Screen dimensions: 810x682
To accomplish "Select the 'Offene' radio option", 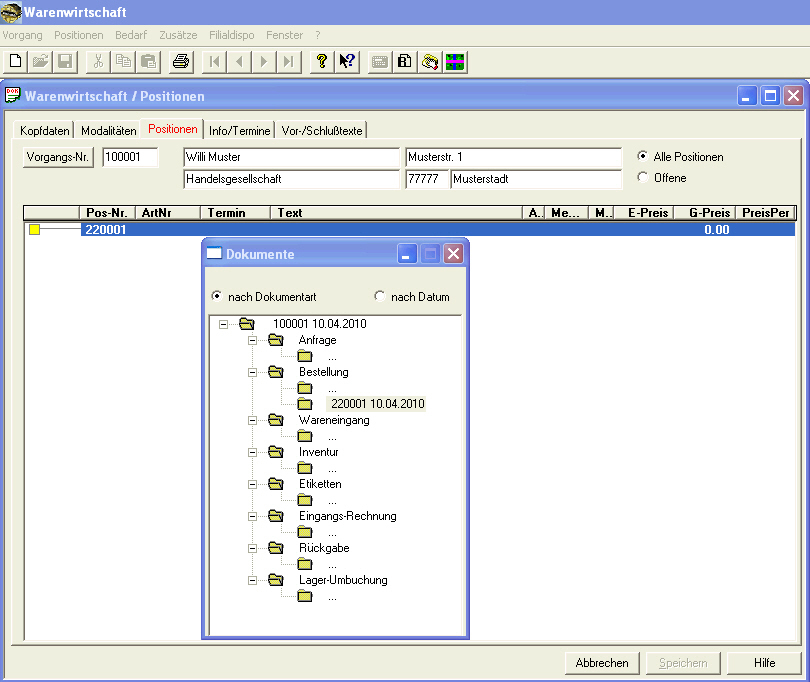I will (x=643, y=177).
